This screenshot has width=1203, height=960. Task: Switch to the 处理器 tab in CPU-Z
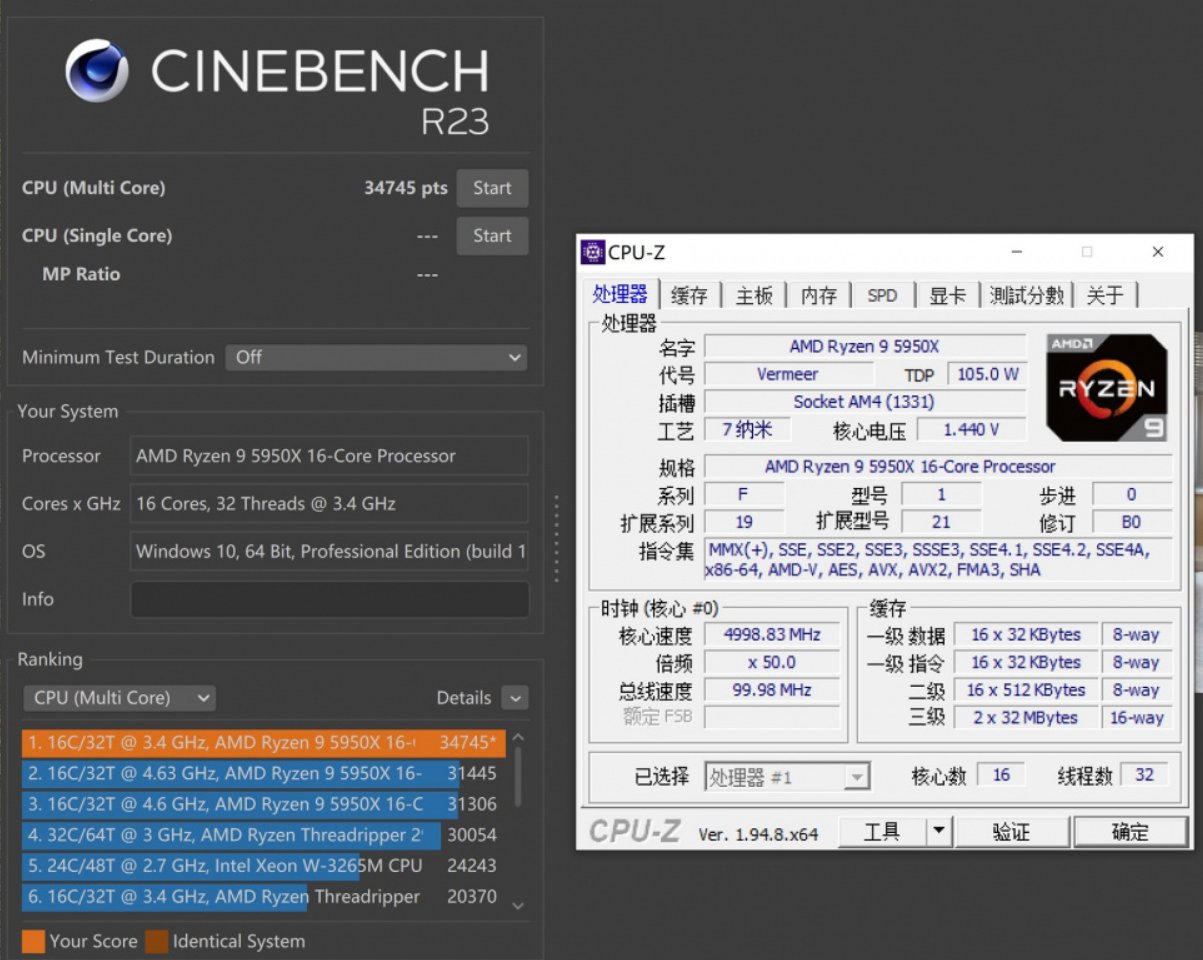click(620, 294)
